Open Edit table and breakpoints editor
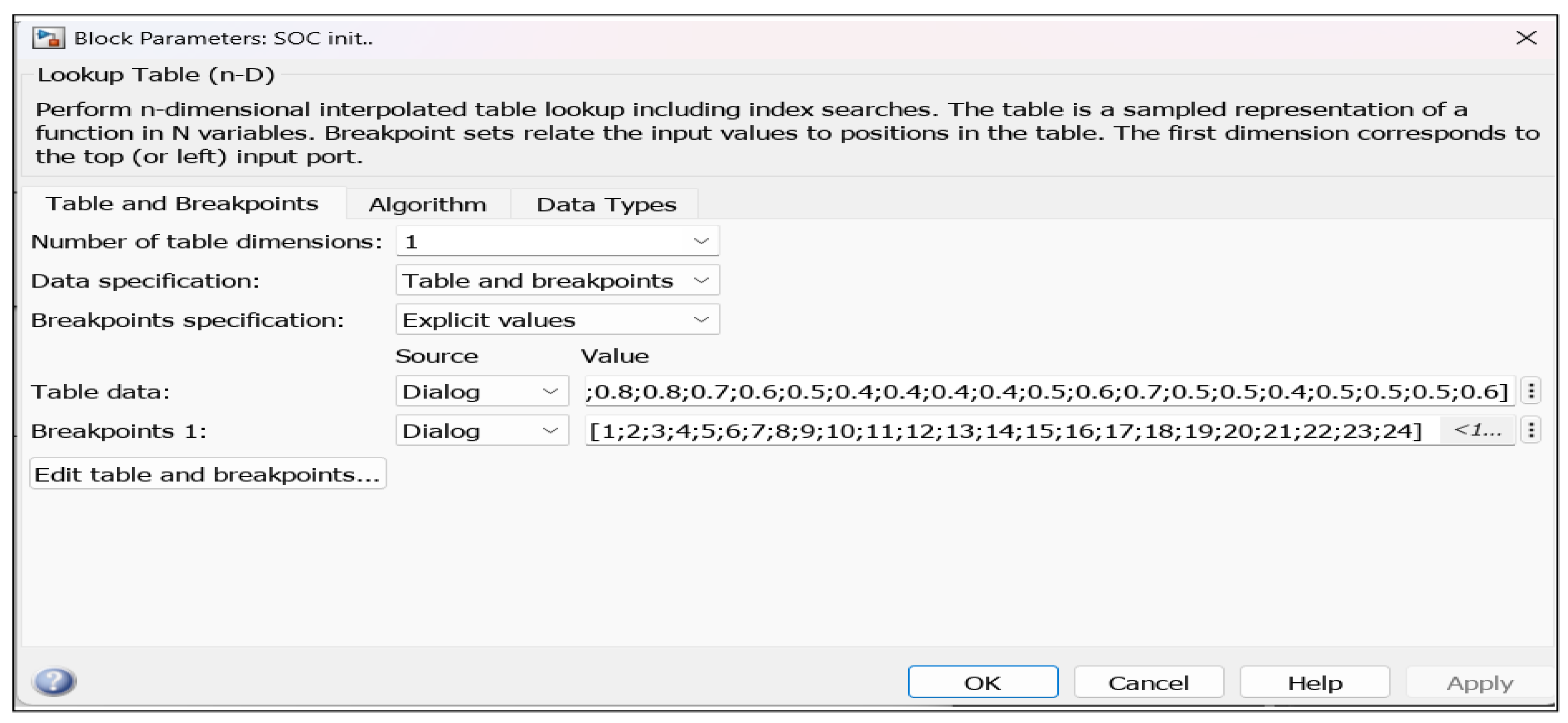Viewport: 1568px width, 723px height. 208,474
